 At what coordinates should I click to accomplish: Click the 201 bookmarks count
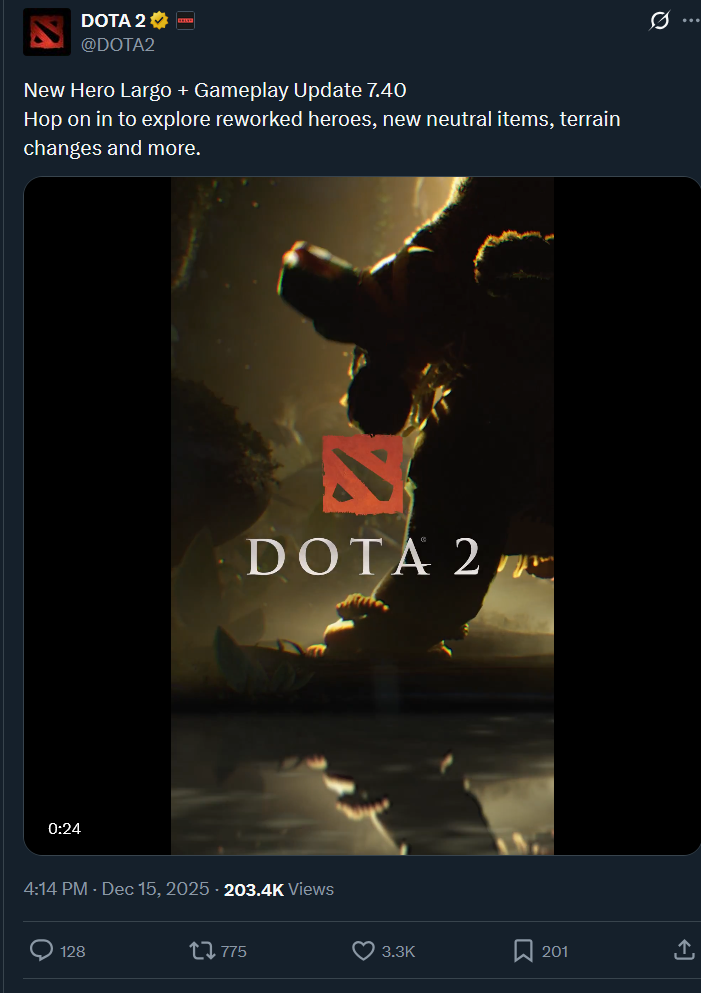(x=555, y=951)
